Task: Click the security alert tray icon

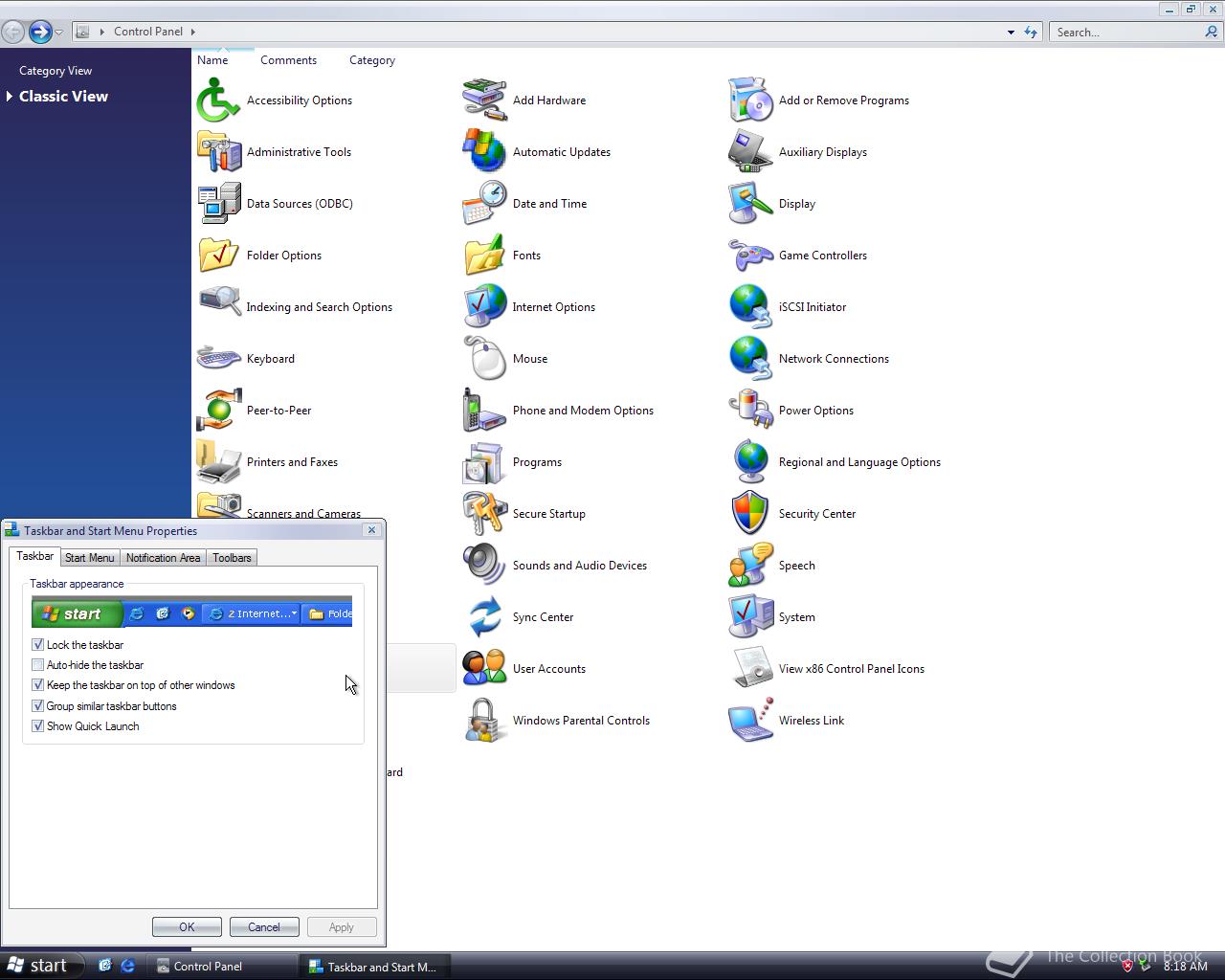Action: 1127,967
